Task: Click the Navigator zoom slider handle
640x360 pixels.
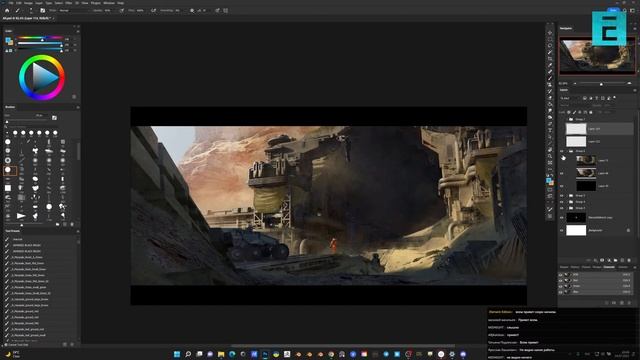Action: [601, 84]
